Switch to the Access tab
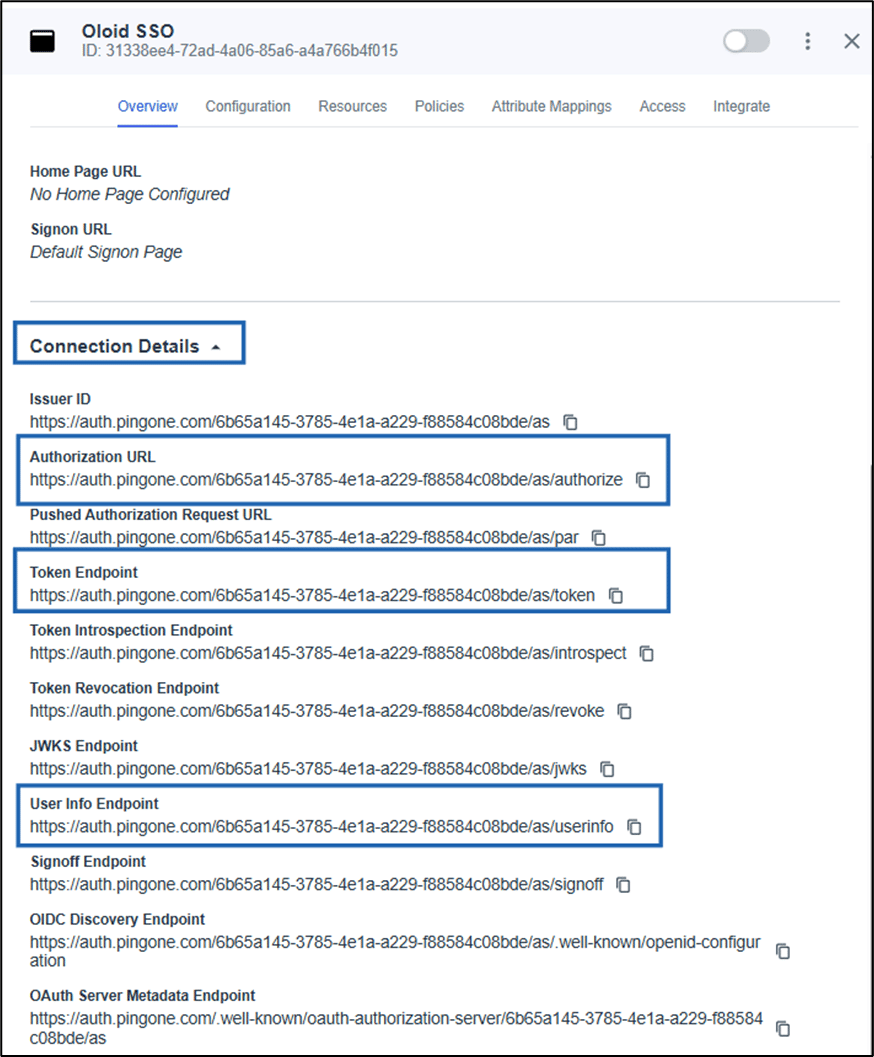The image size is (874, 1057). 662,107
